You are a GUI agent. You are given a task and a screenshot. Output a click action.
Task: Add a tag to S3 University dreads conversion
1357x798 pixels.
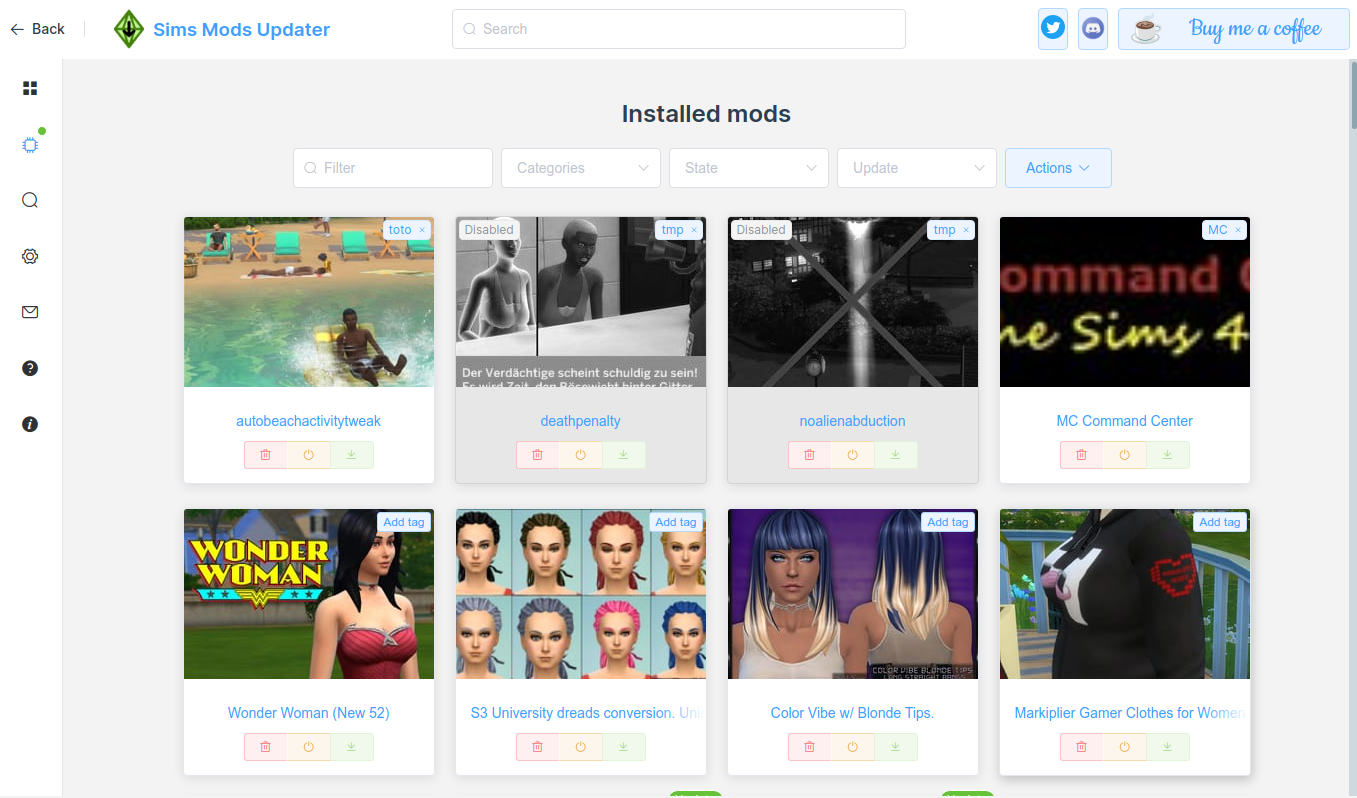676,522
